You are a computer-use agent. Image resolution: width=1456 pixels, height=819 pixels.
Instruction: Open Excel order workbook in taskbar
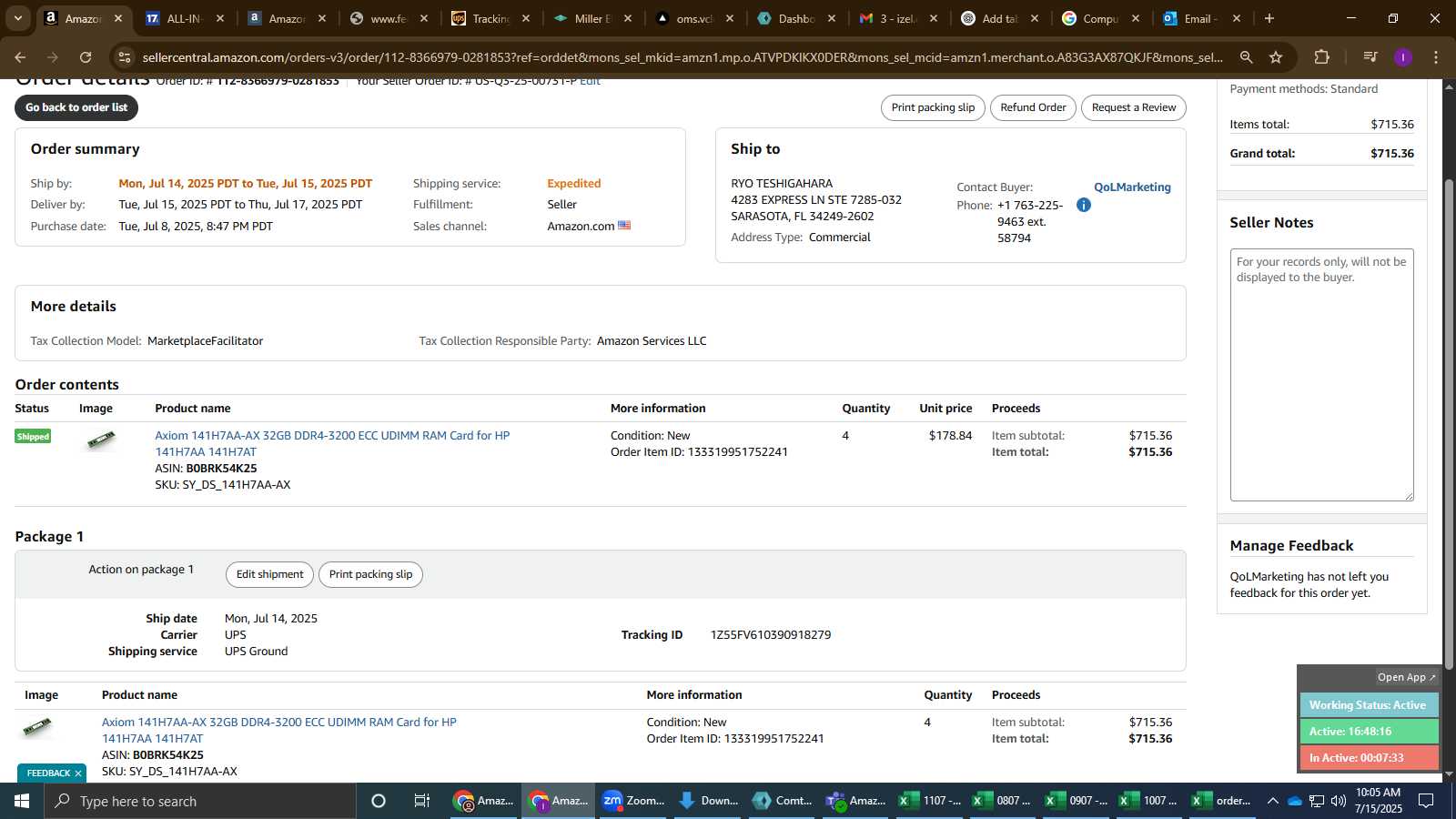[x=1222, y=801]
